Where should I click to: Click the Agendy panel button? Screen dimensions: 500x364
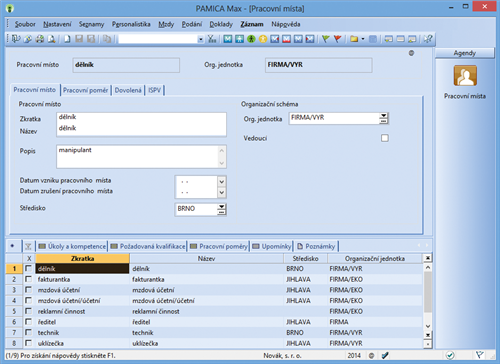pyautogui.click(x=465, y=53)
